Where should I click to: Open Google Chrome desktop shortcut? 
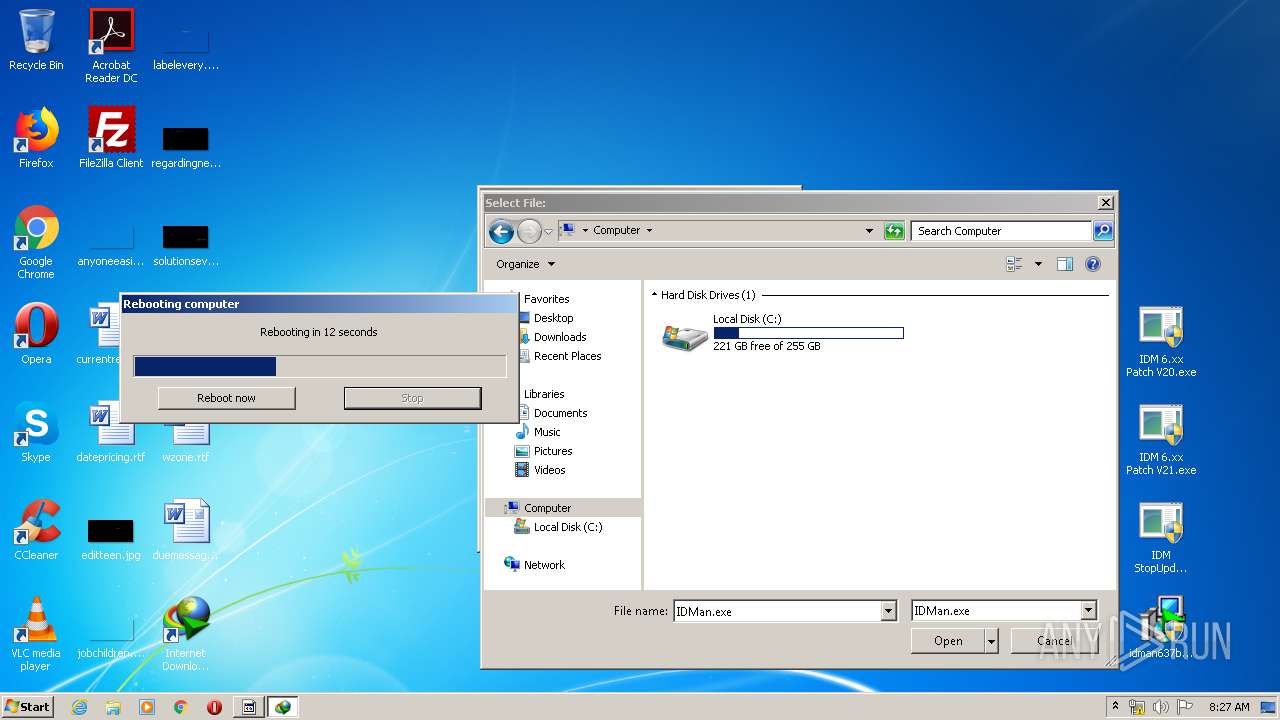pyautogui.click(x=36, y=242)
